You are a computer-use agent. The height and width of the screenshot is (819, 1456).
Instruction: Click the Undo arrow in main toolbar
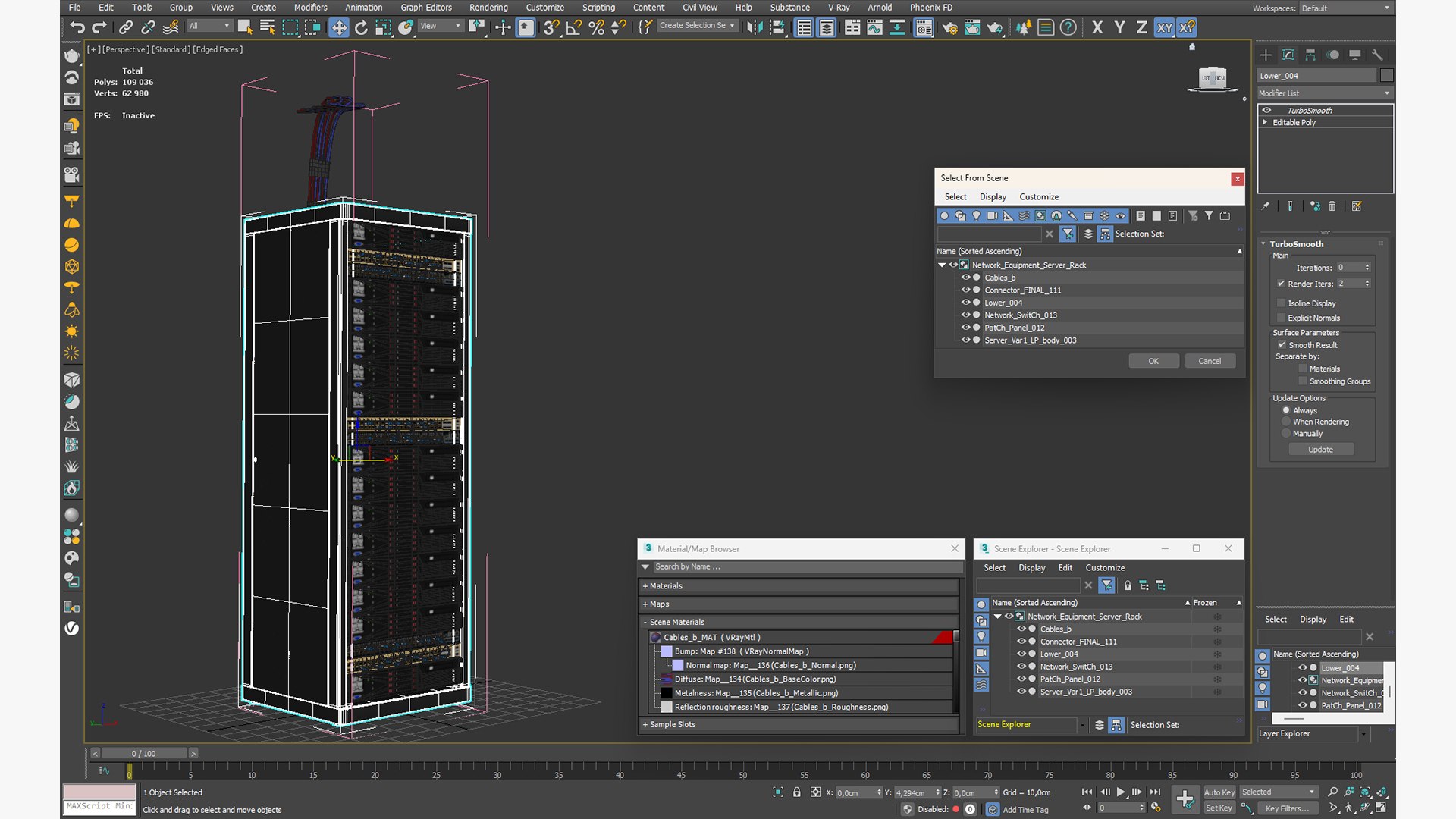click(77, 27)
